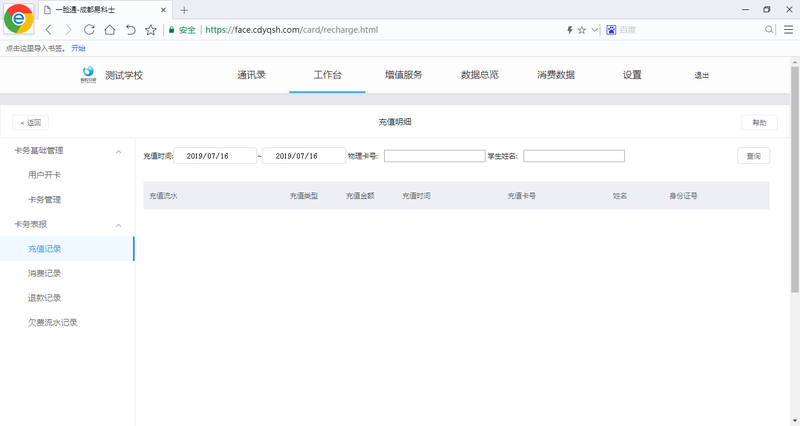Open the 数据总览 tab

point(479,75)
